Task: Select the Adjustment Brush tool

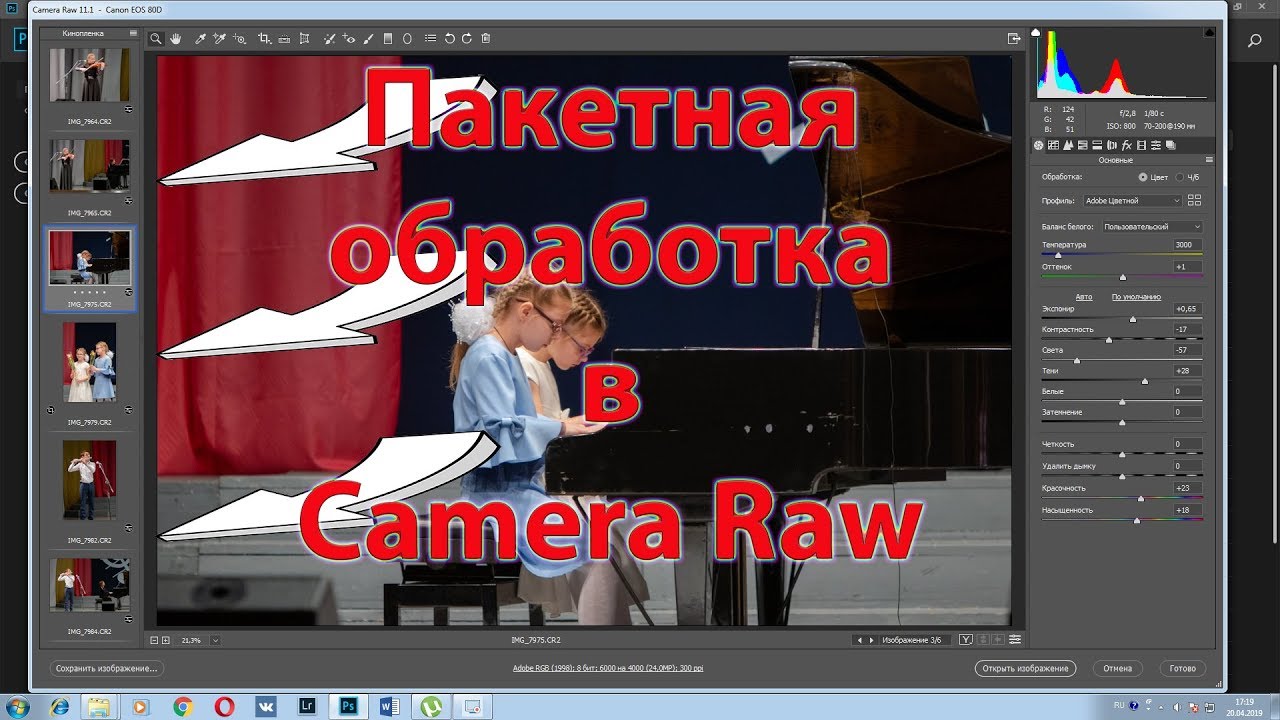Action: point(368,39)
